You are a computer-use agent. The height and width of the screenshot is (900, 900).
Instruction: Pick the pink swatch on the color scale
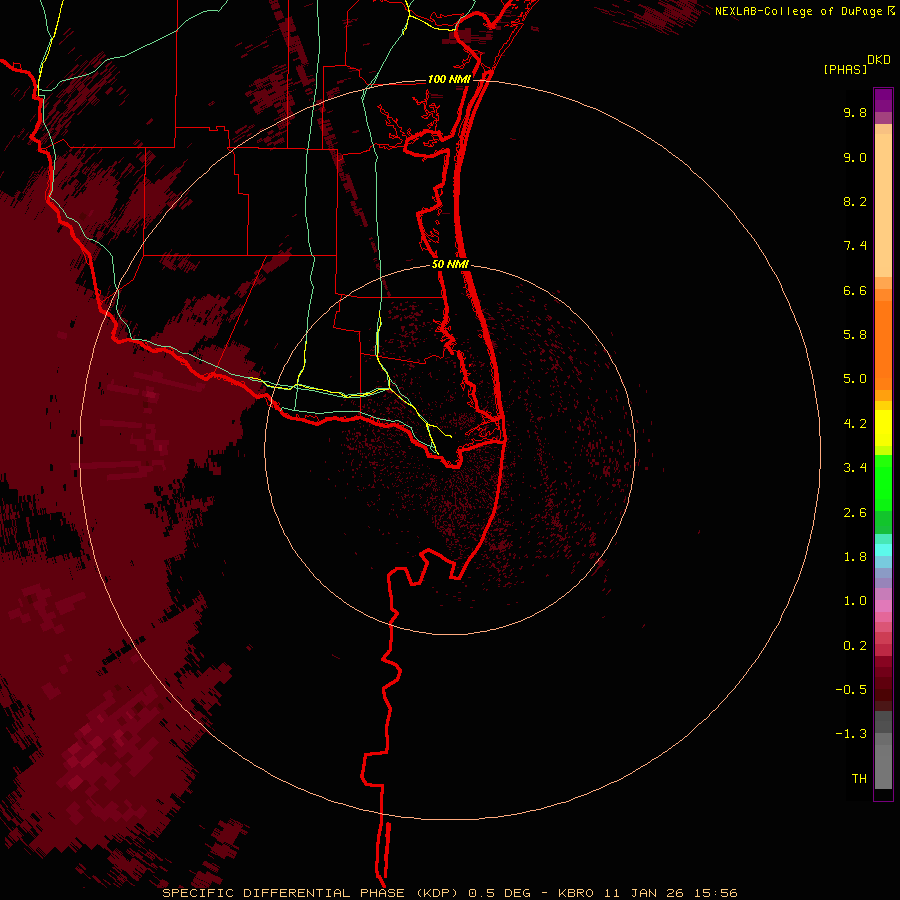(x=883, y=606)
